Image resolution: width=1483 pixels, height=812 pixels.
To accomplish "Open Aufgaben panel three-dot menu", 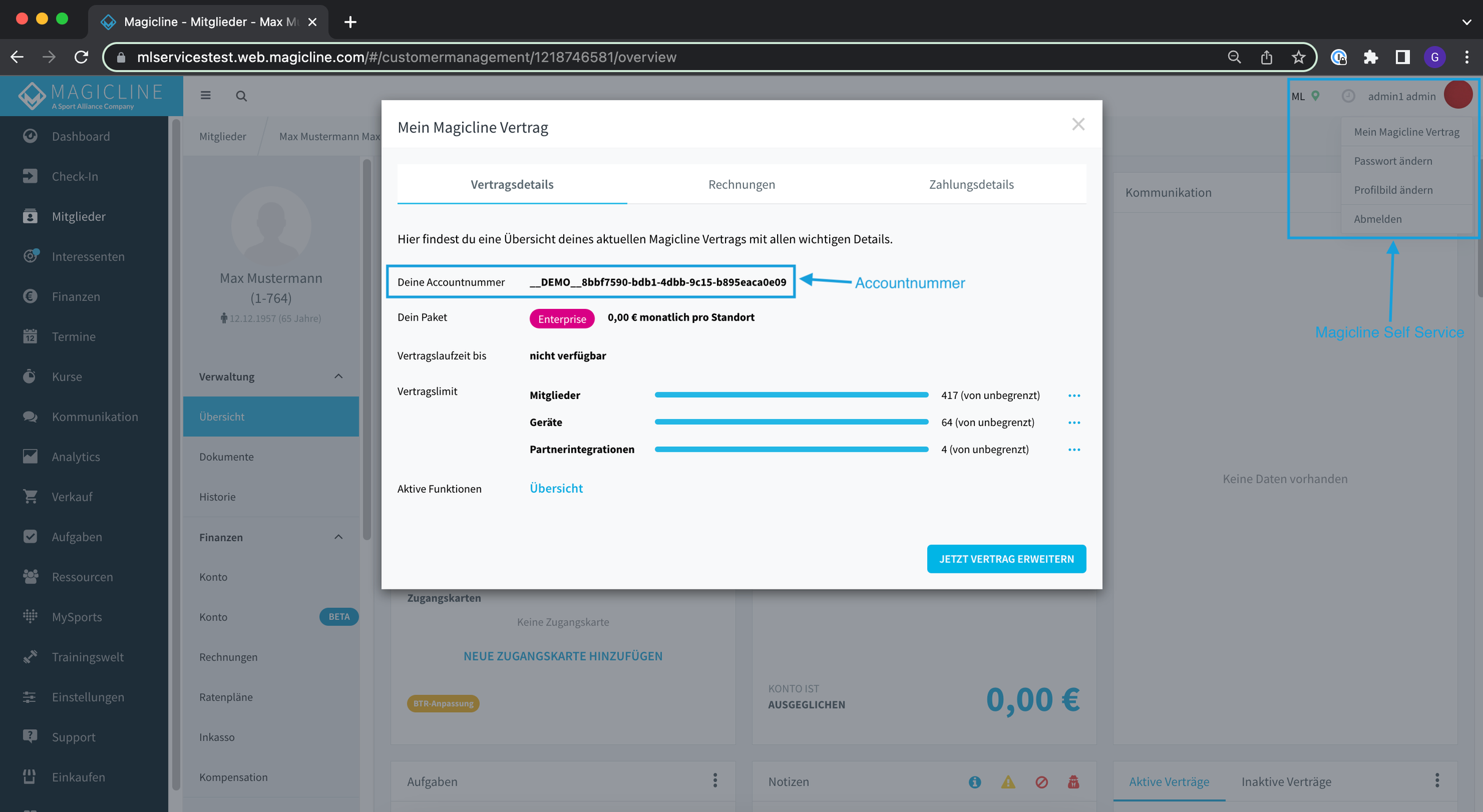I will coord(715,780).
